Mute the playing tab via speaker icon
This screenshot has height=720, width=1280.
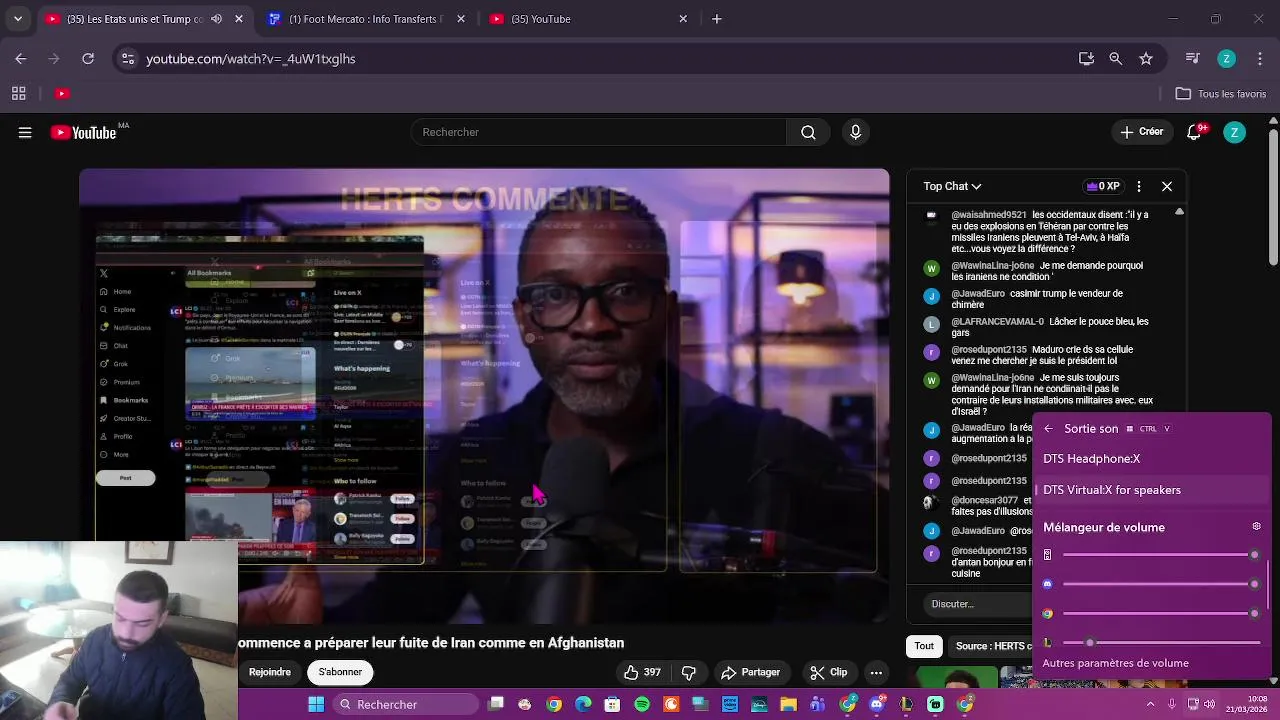(216, 19)
